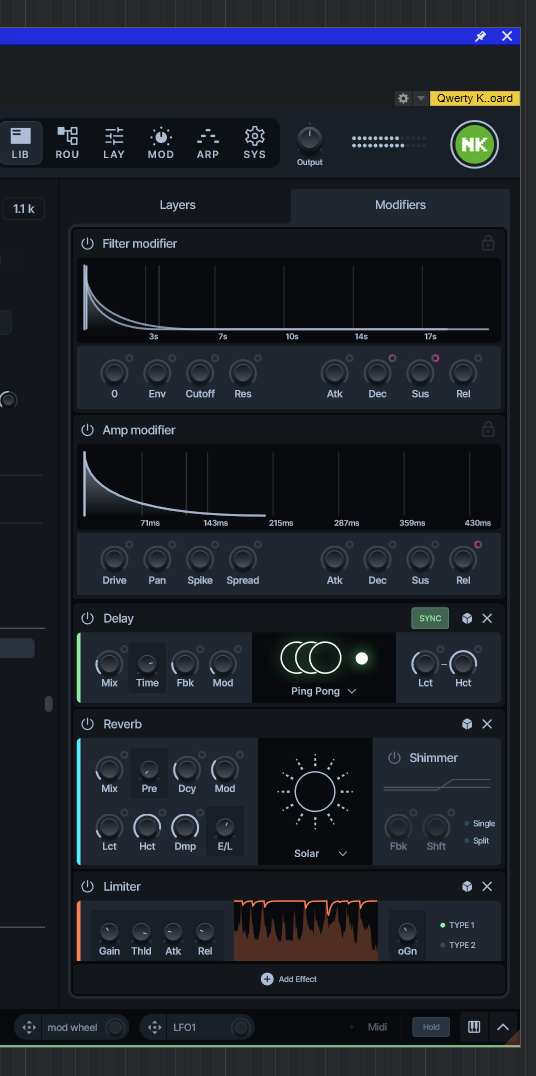Click the mod wheel round knob
The height and width of the screenshot is (1076, 536).
pyautogui.click(x=115, y=1027)
